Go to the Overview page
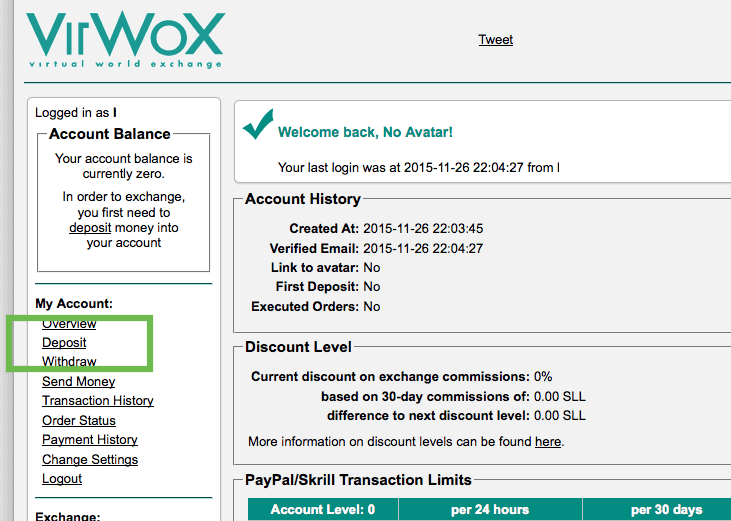 (x=69, y=323)
